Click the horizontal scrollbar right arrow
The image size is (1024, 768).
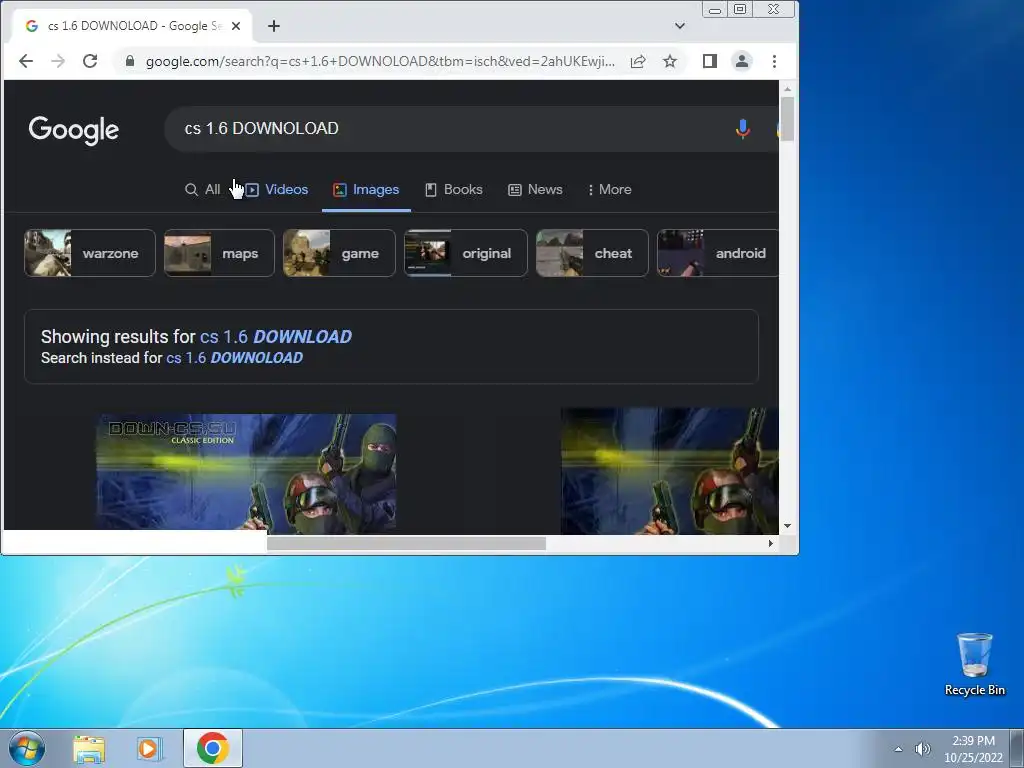pyautogui.click(x=771, y=543)
